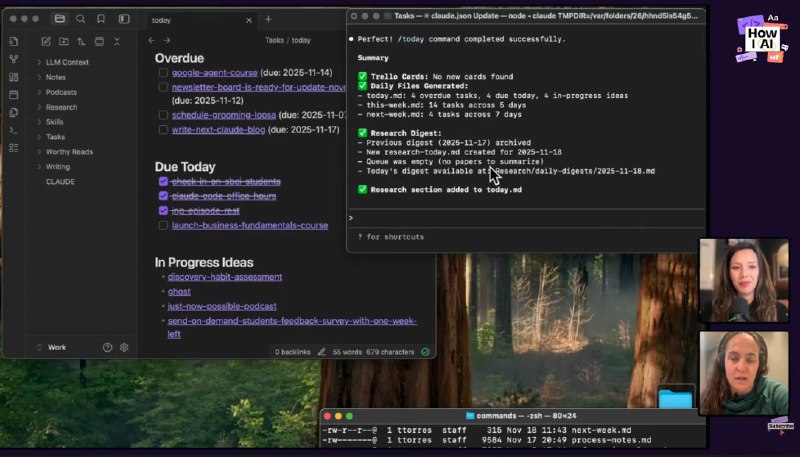Check the launch-business-fundamentals-course task
The width and height of the screenshot is (800, 457).
tap(163, 226)
